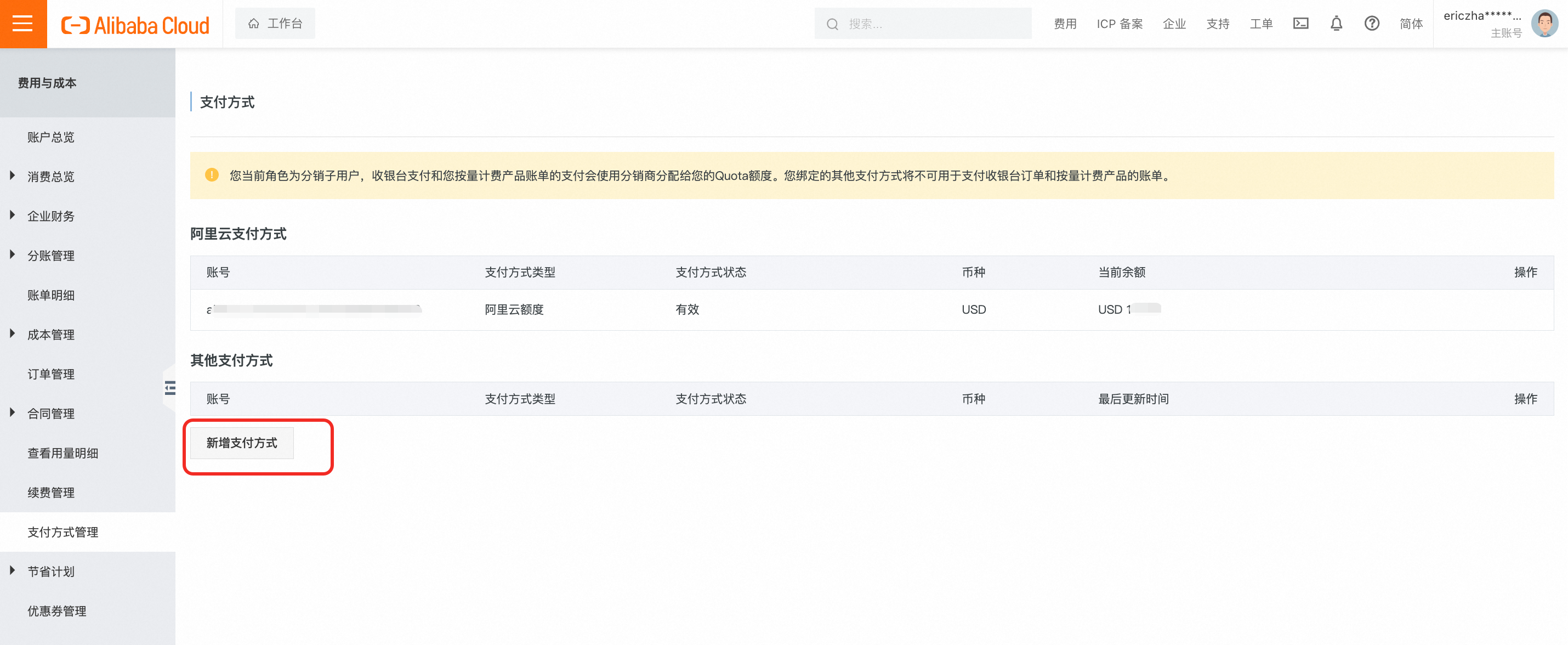The height and width of the screenshot is (645, 1568).
Task: Open the help question mark icon
Action: coord(1371,24)
